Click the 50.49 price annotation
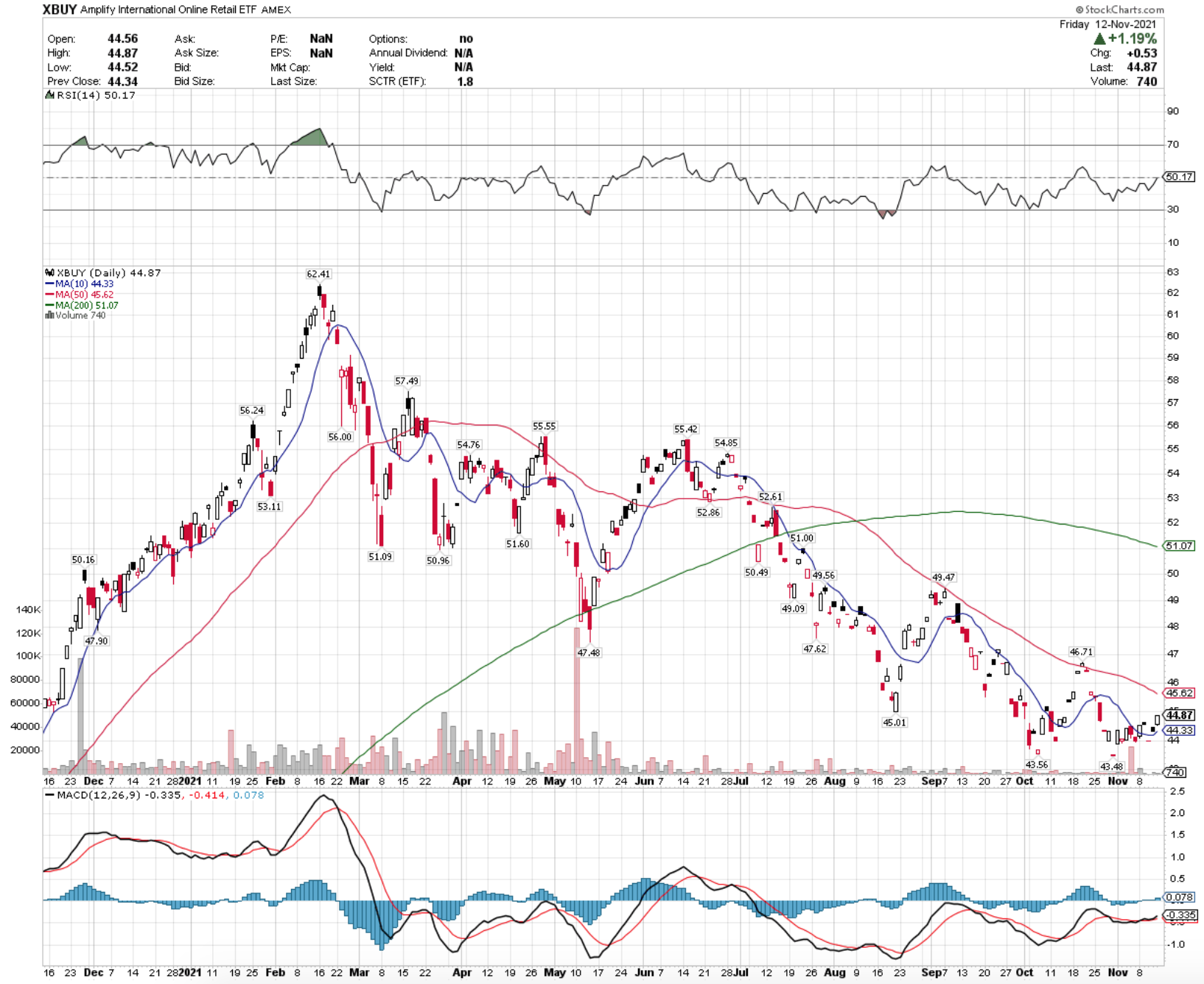 (757, 572)
